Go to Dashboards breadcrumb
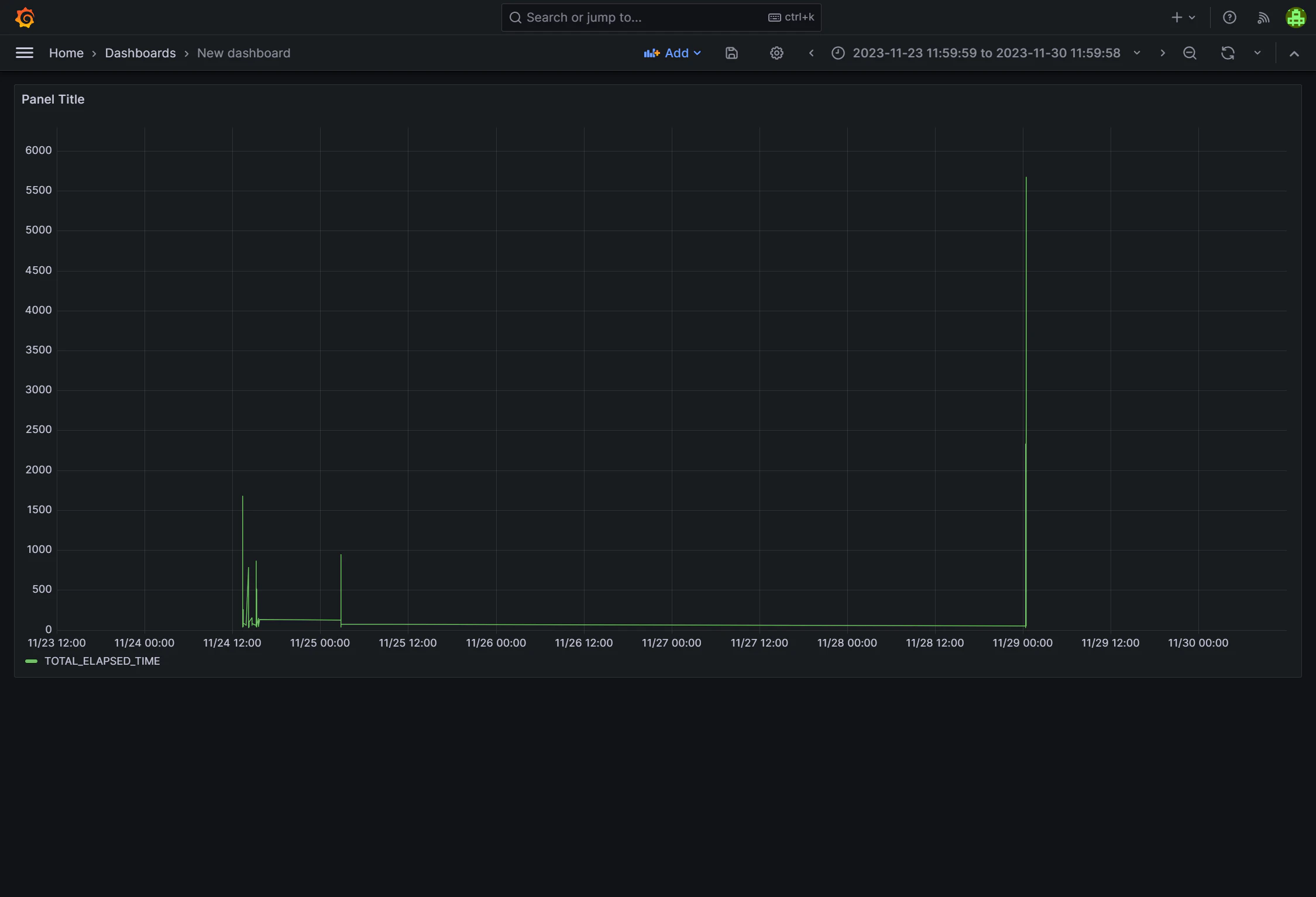 pyautogui.click(x=140, y=53)
